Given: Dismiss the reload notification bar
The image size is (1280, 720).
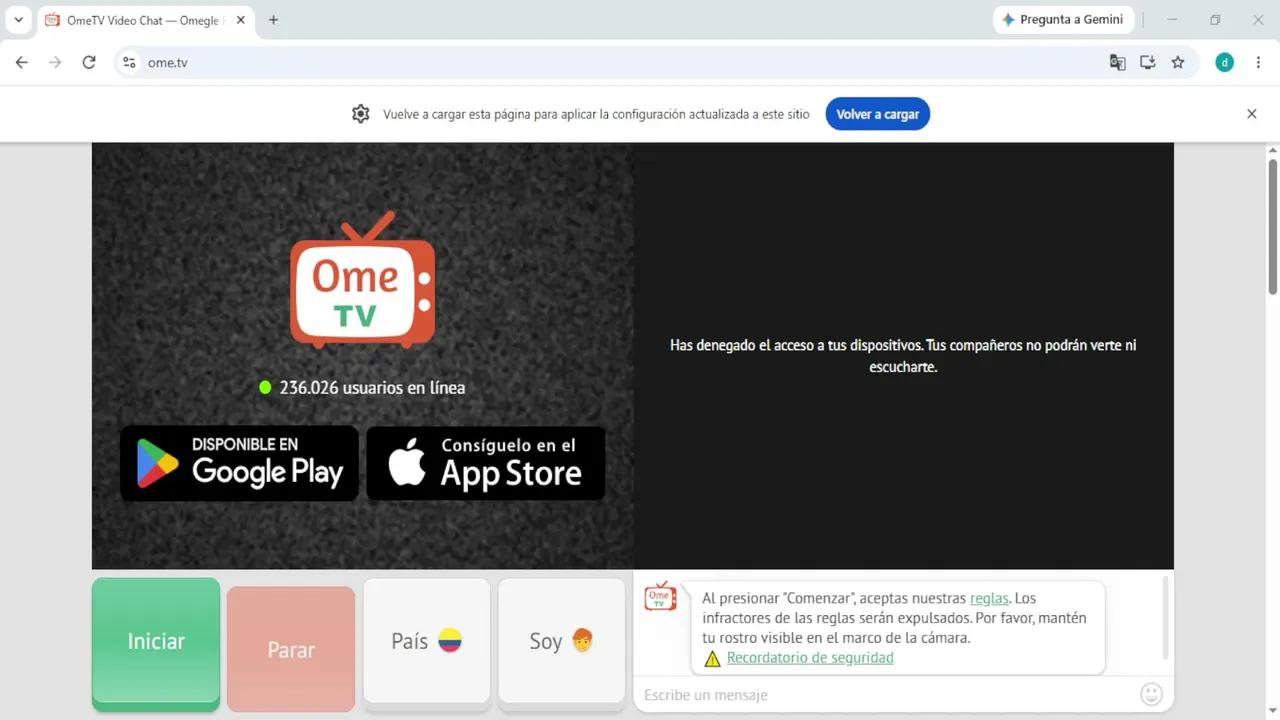Looking at the screenshot, I should click(1251, 114).
